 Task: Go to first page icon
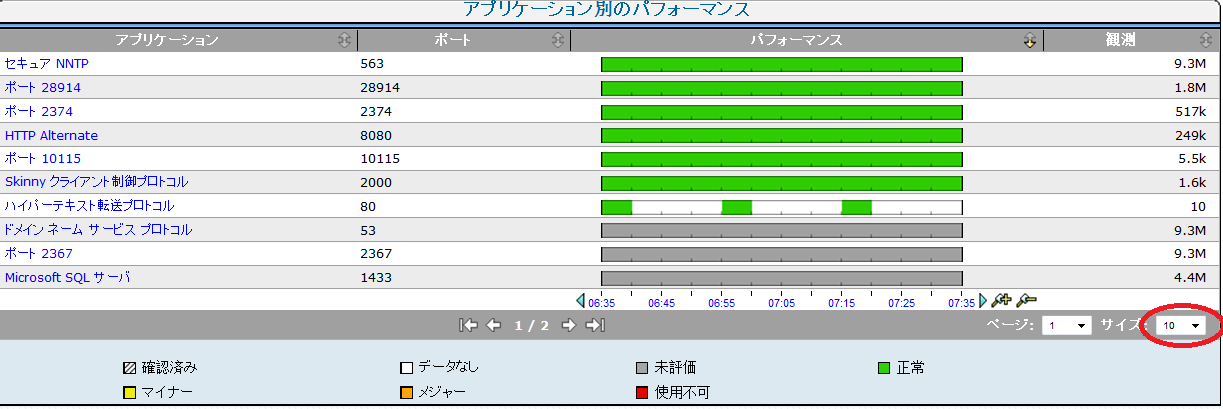(x=468, y=325)
